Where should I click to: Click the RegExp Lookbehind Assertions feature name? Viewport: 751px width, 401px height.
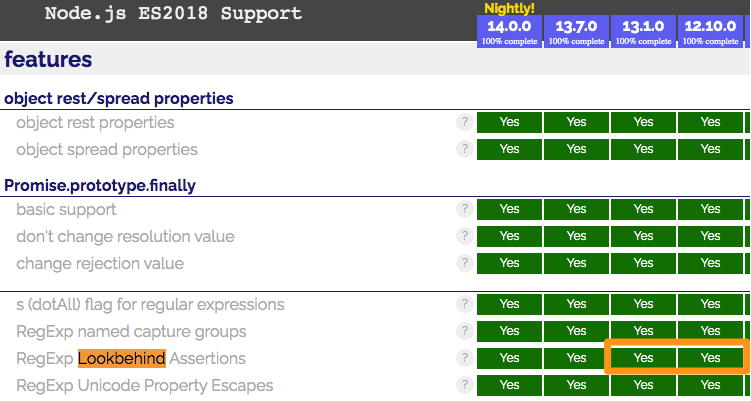coord(131,358)
